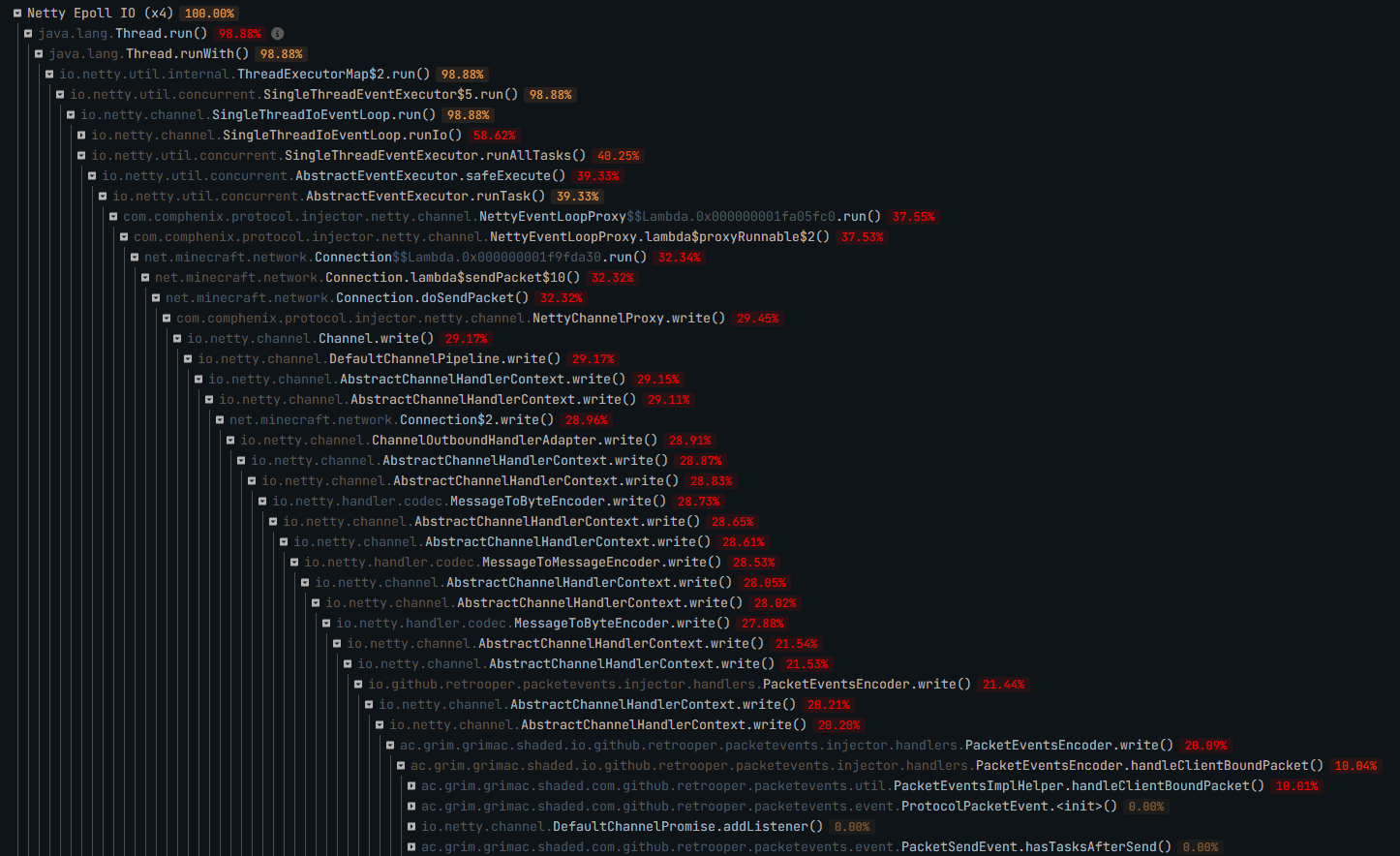The width and height of the screenshot is (1400, 856).
Task: Collapse the Connection.doSendPacket() node
Action: [x=156, y=298]
